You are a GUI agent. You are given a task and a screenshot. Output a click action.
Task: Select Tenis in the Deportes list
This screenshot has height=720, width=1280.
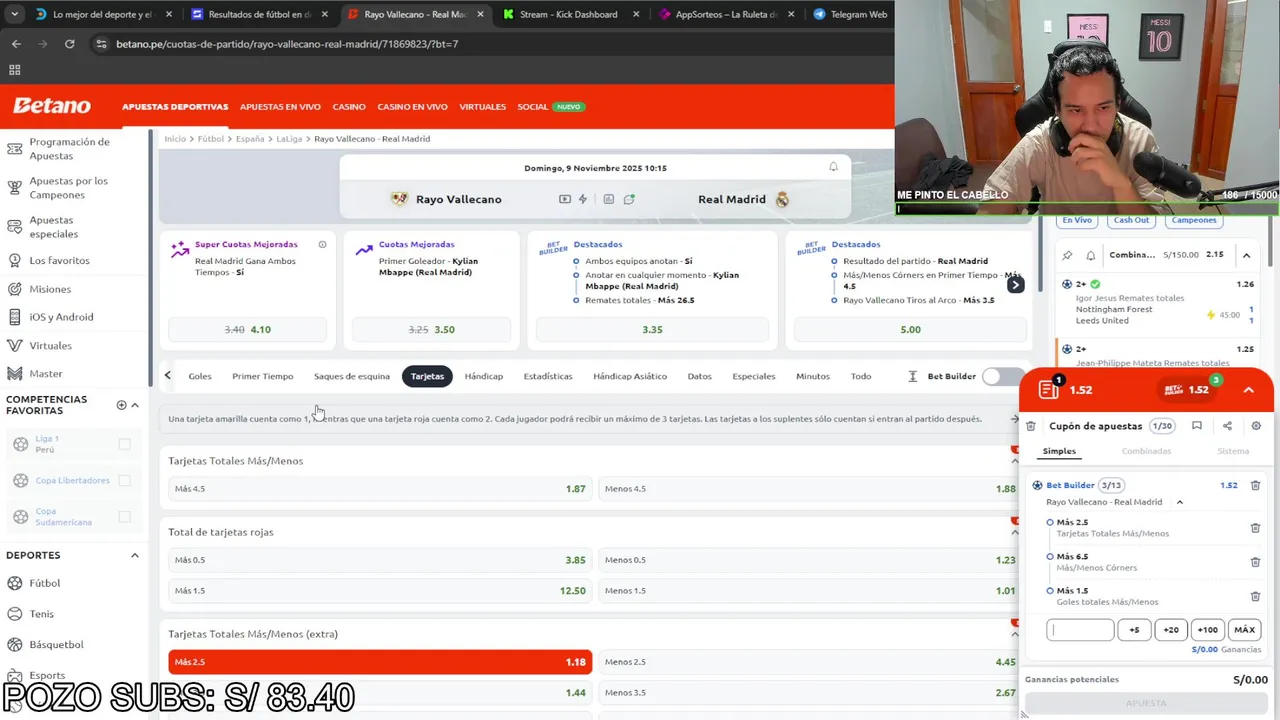(x=41, y=614)
